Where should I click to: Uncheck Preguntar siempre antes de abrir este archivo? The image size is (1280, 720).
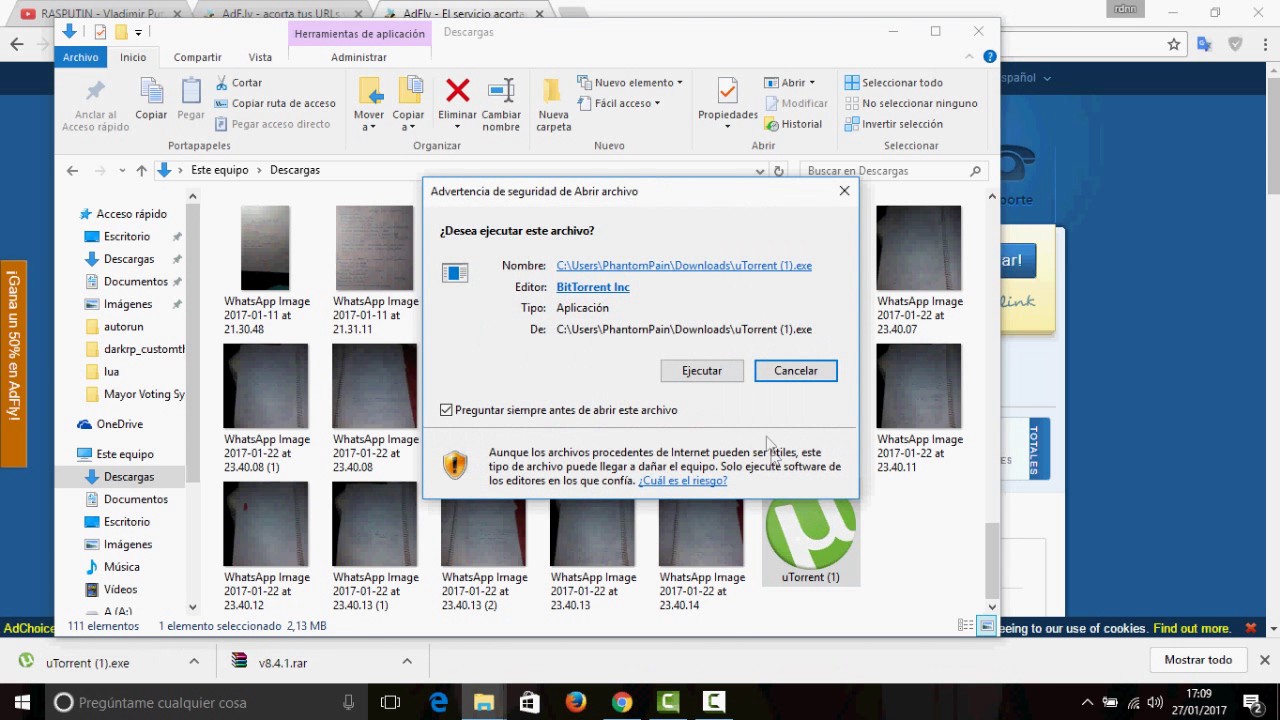(446, 410)
